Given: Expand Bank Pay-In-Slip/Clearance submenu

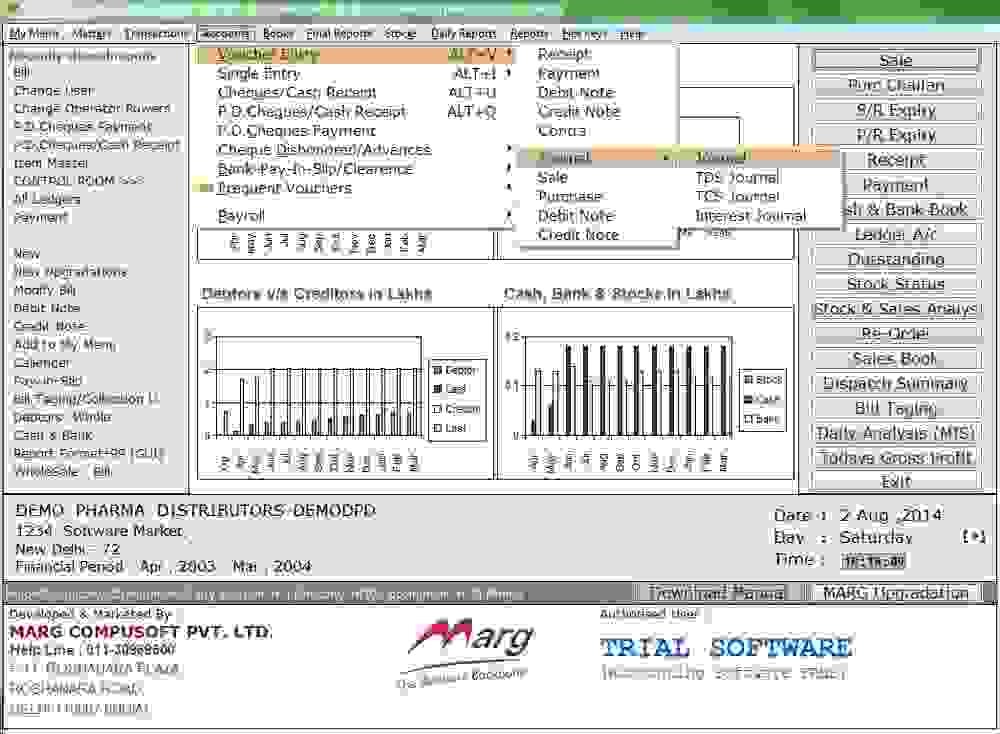Looking at the screenshot, I should pos(509,168).
